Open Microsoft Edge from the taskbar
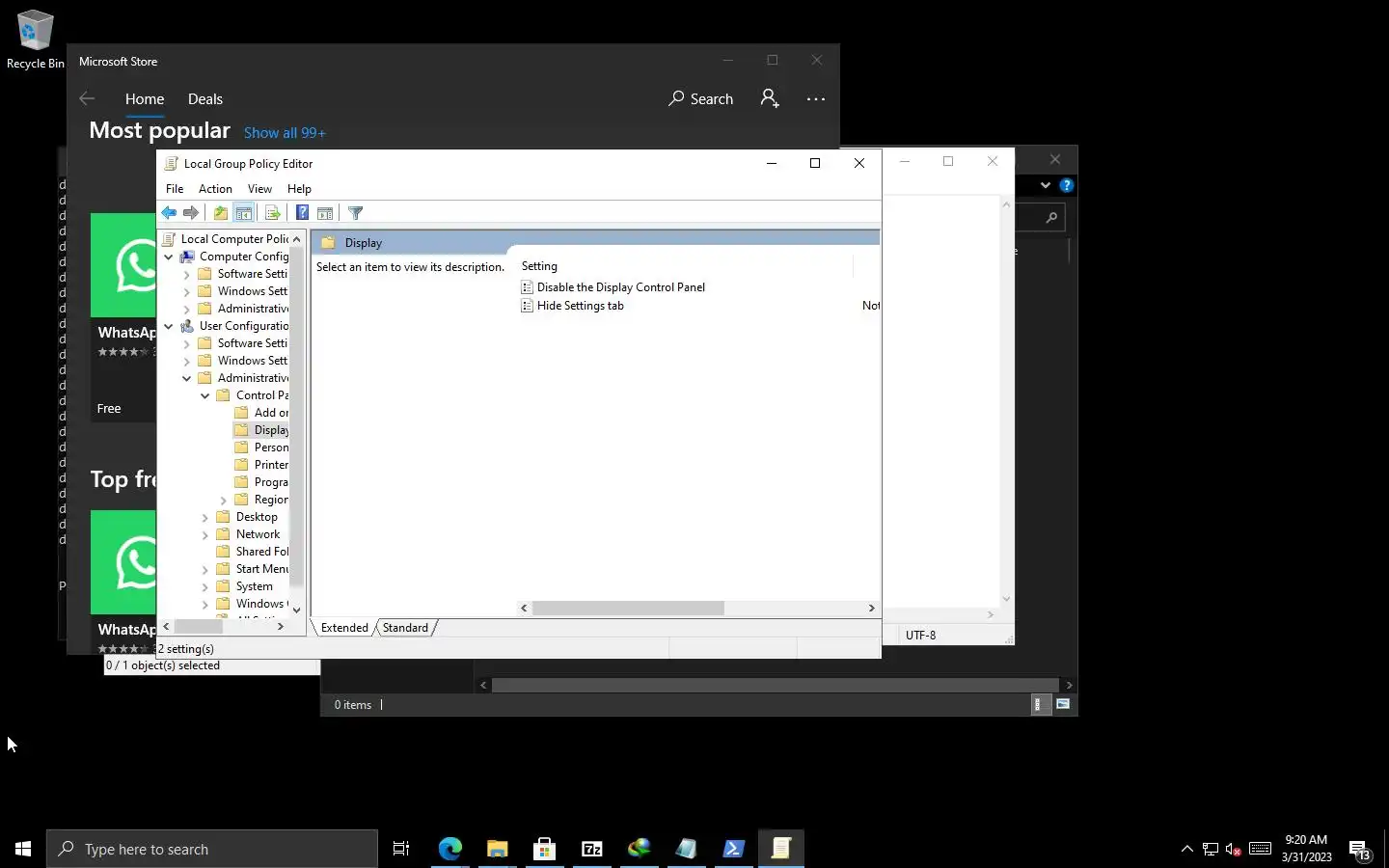 pos(450,849)
